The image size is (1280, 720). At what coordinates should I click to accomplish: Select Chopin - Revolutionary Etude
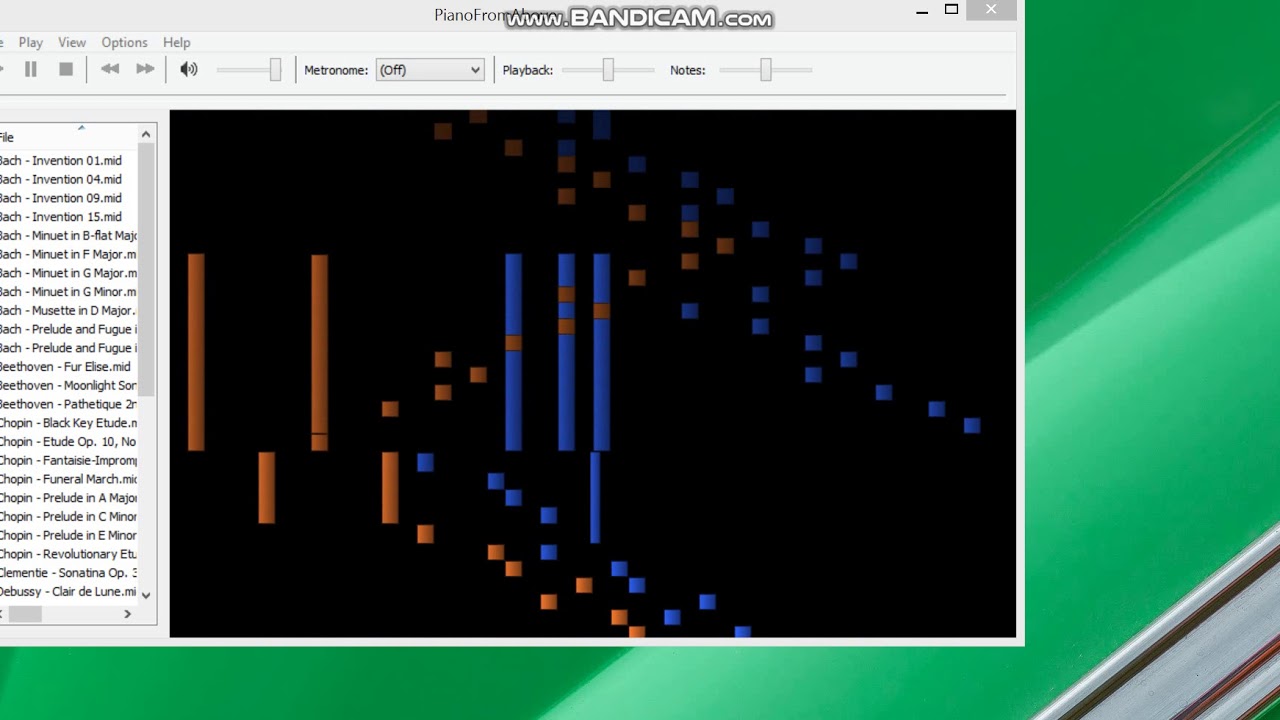(68, 554)
